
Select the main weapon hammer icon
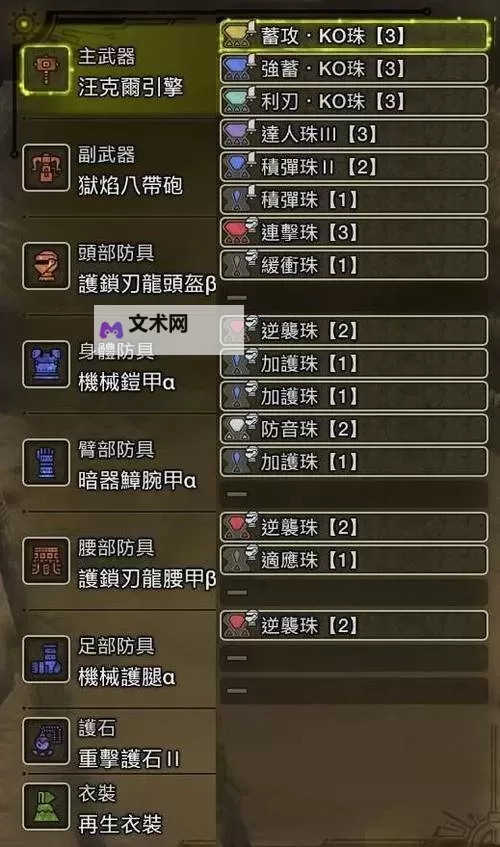click(46, 70)
